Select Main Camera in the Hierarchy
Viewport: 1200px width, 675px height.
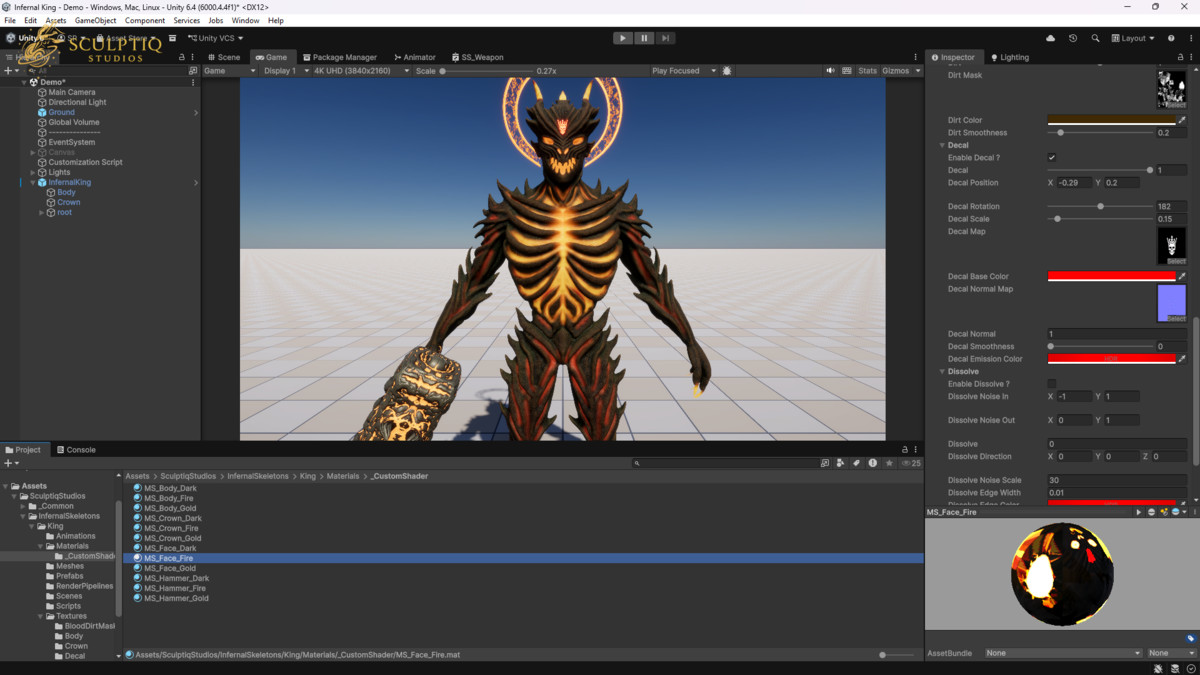(x=72, y=92)
